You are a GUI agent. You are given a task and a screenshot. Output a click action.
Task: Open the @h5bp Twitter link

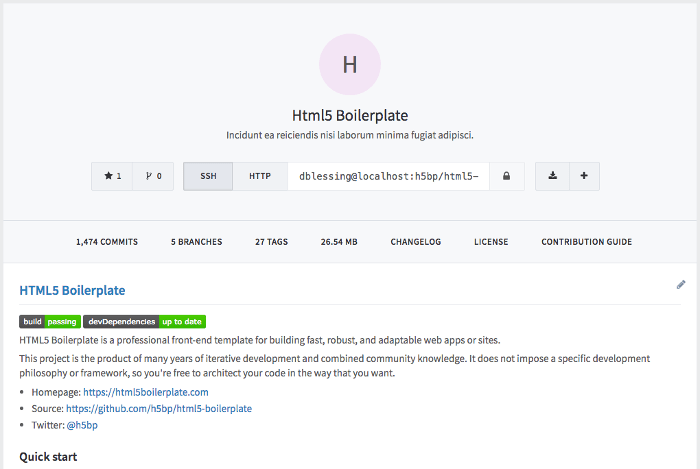(x=82, y=425)
